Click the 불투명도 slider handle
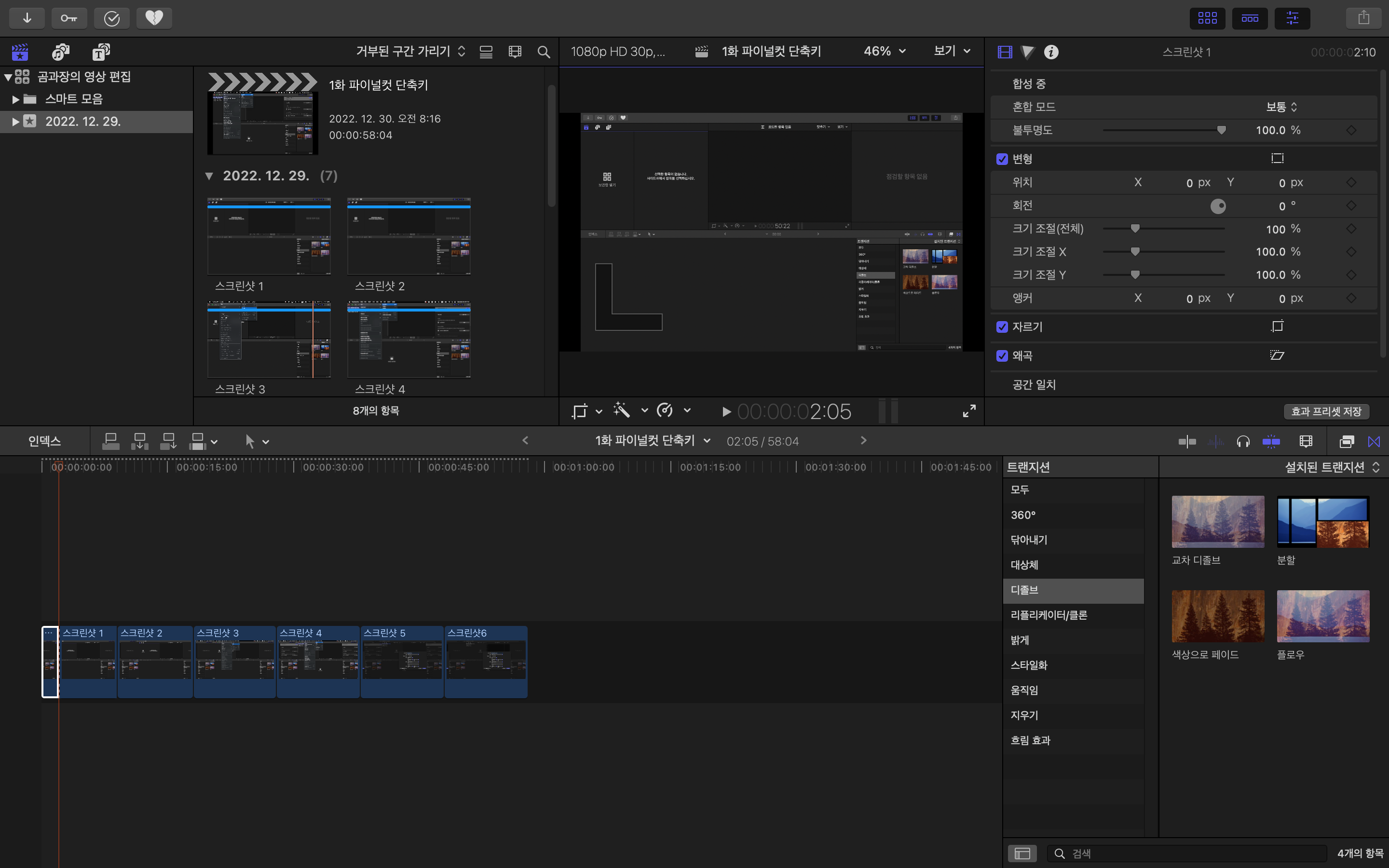The height and width of the screenshot is (868, 1389). [1221, 130]
